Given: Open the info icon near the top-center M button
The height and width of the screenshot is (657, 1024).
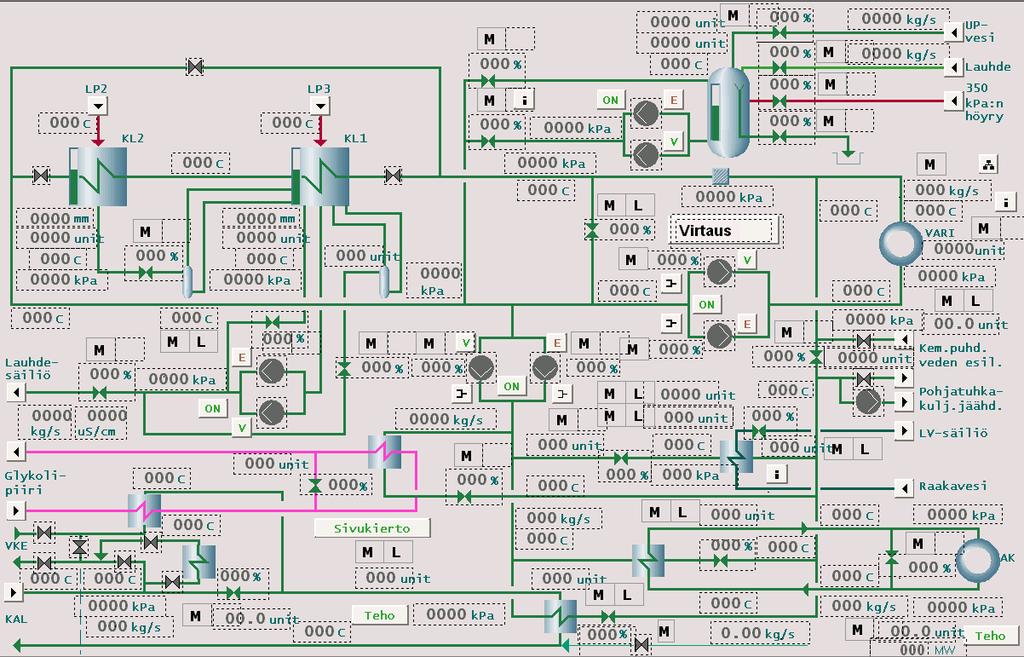Looking at the screenshot, I should (523, 100).
